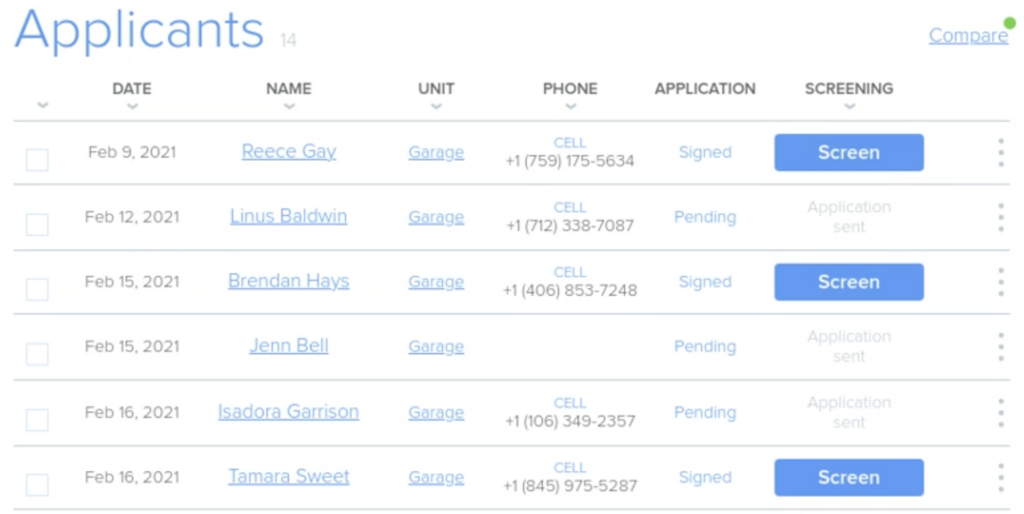Expand the NAME column sort arrow

[x=289, y=106]
